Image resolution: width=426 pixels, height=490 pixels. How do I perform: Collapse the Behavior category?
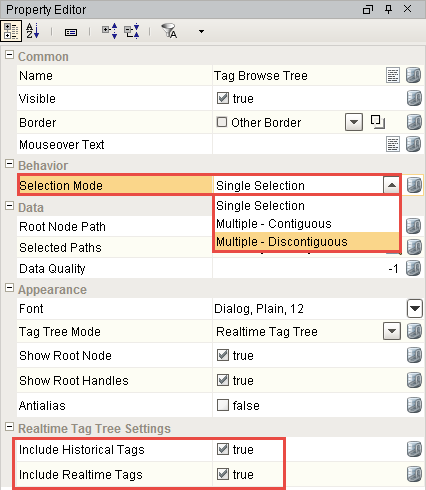(x=9, y=164)
